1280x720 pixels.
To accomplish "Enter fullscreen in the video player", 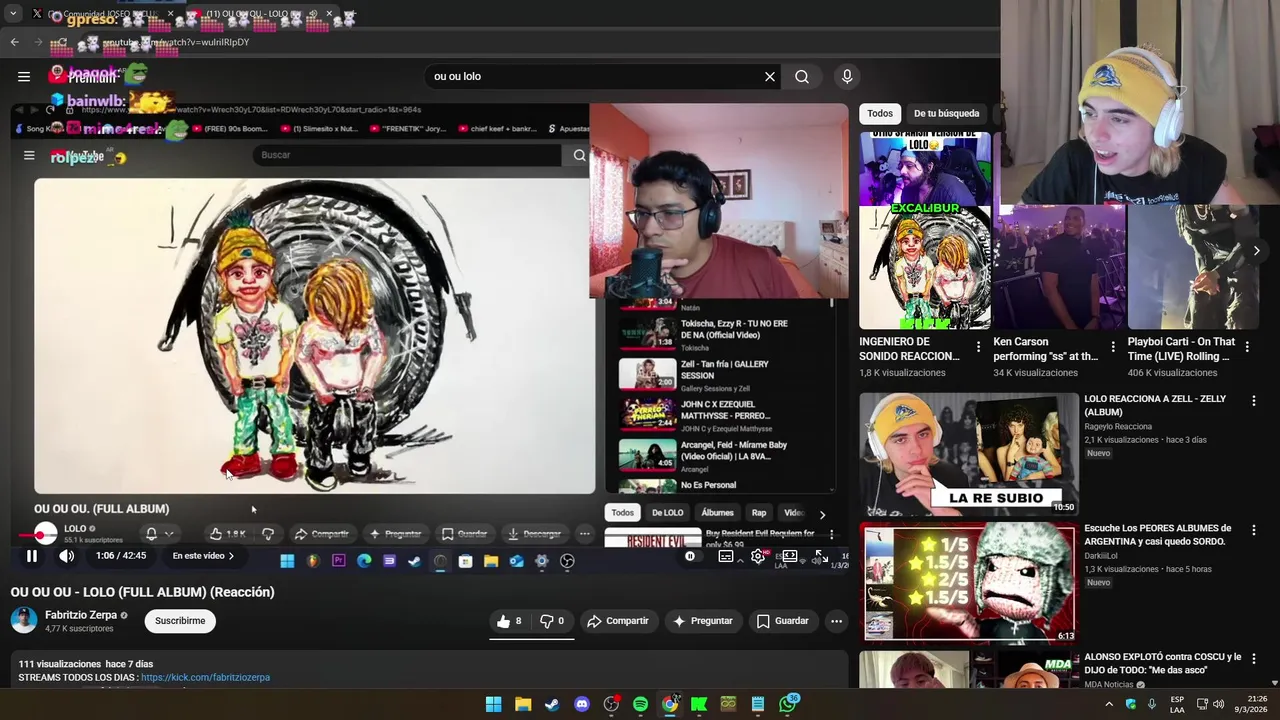I will pyautogui.click(x=821, y=556).
